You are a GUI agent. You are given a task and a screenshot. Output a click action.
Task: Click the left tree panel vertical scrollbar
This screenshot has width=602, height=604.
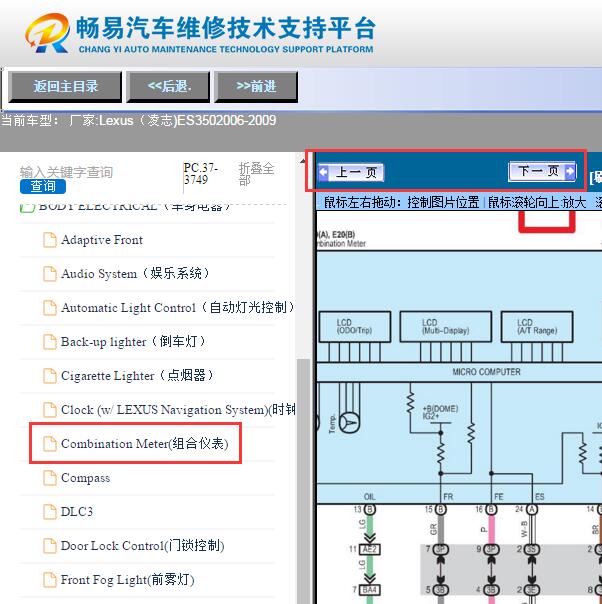pos(303,480)
